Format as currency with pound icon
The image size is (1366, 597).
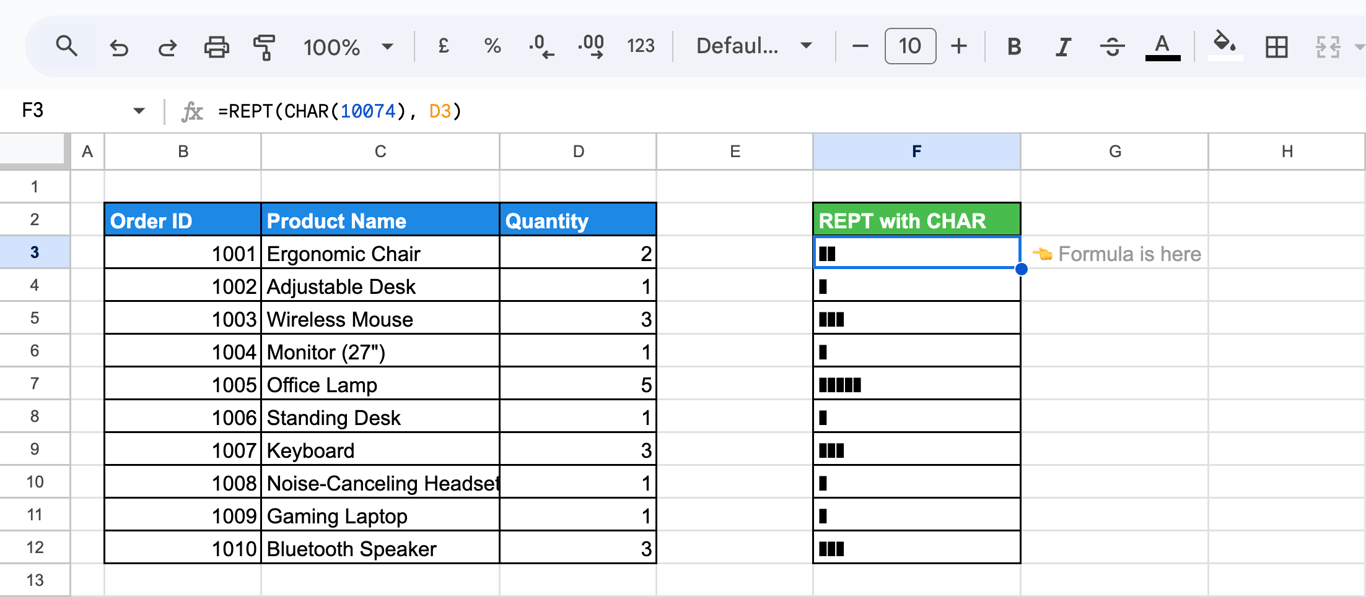pyautogui.click(x=443, y=46)
